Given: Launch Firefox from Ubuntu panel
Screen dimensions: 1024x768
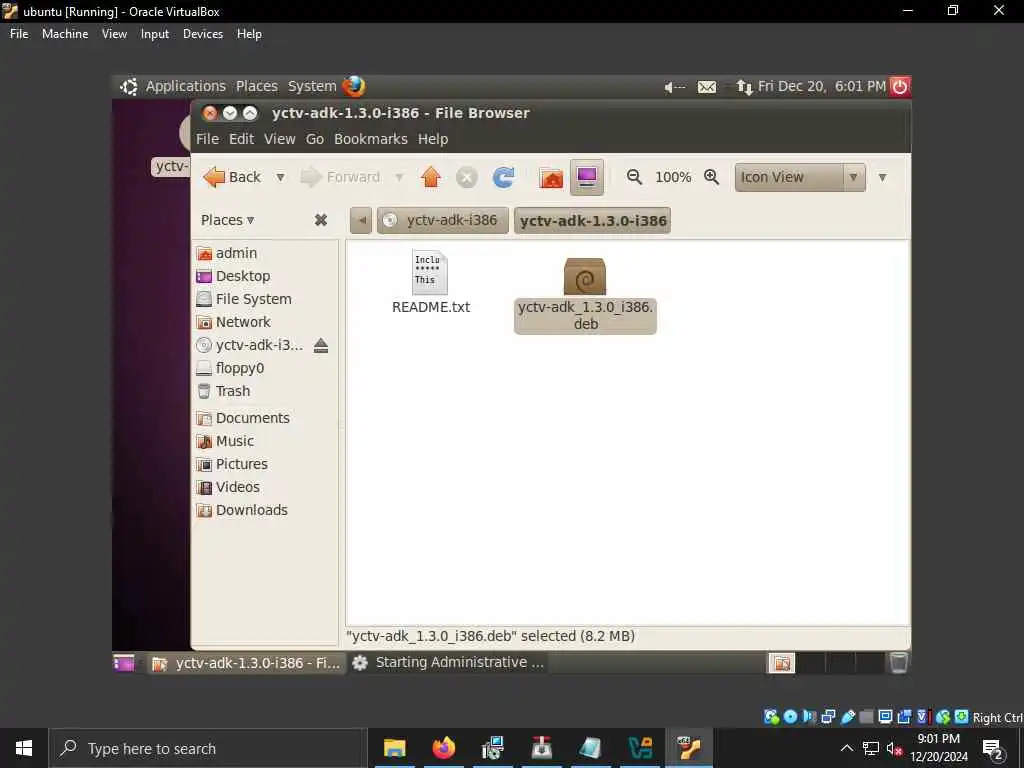Looking at the screenshot, I should (353, 86).
